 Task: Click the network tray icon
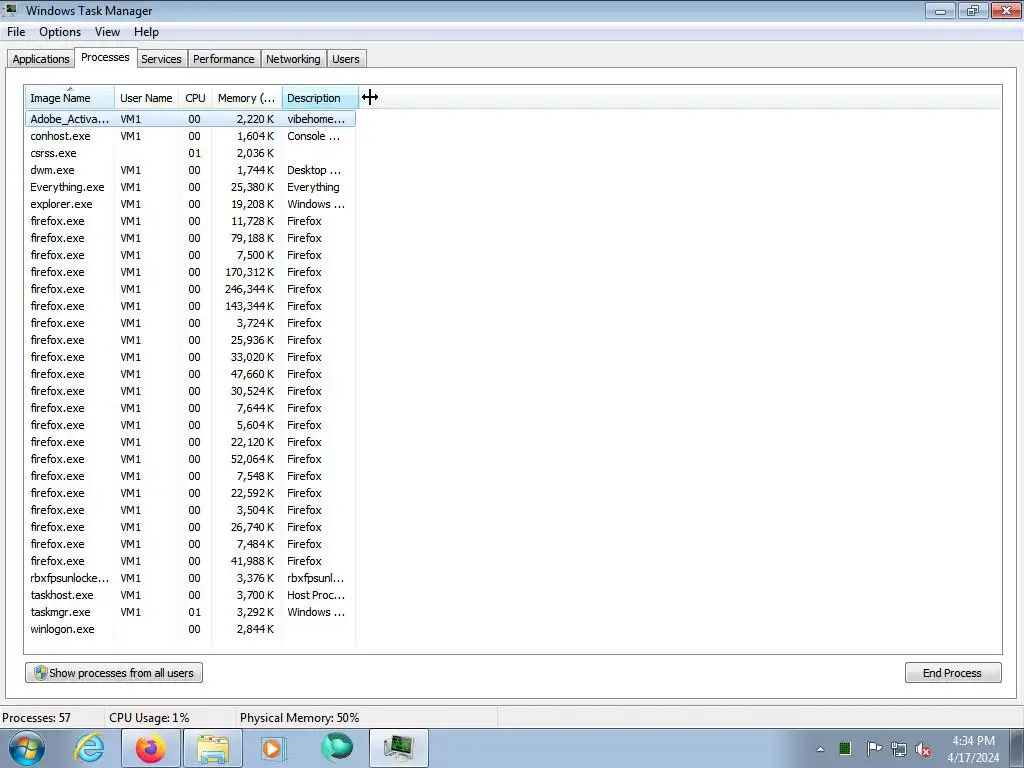(x=899, y=749)
